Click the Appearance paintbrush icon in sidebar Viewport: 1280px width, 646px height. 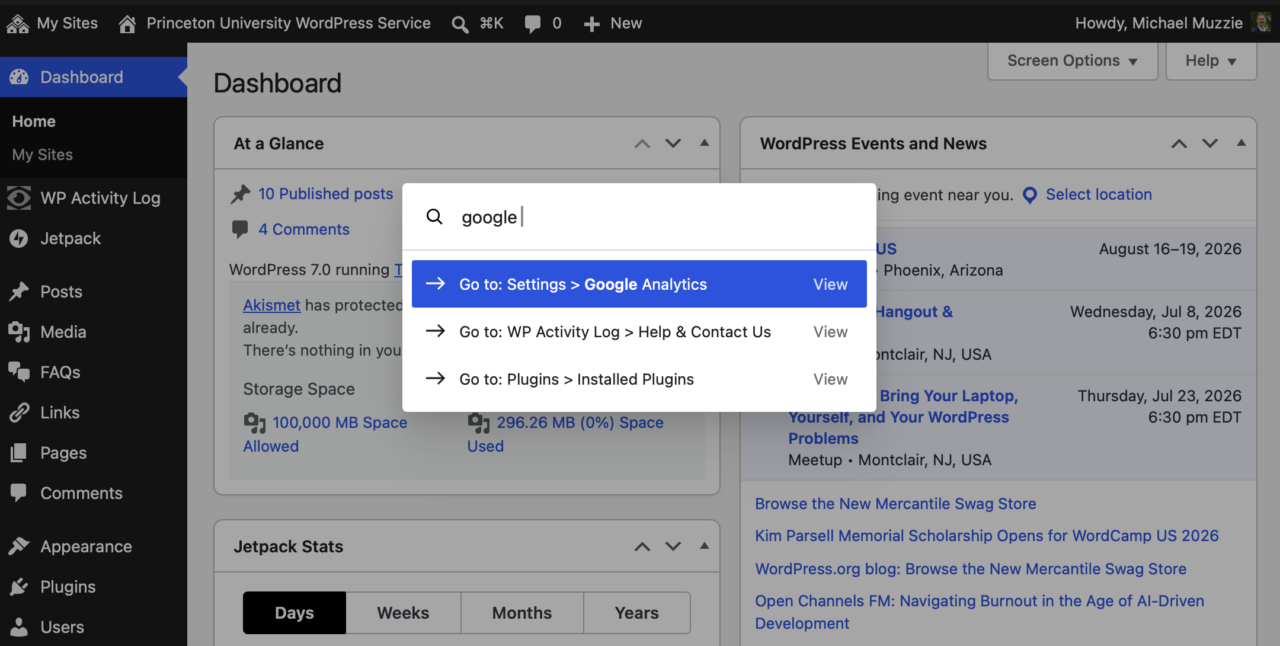click(18, 546)
